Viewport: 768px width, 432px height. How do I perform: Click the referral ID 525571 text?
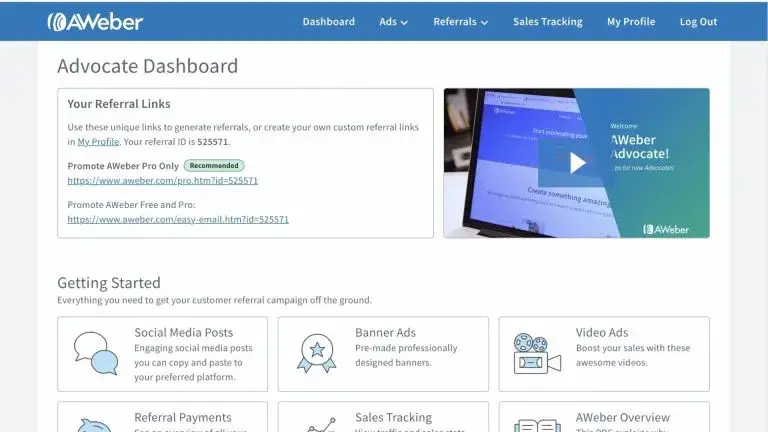[x=213, y=142]
